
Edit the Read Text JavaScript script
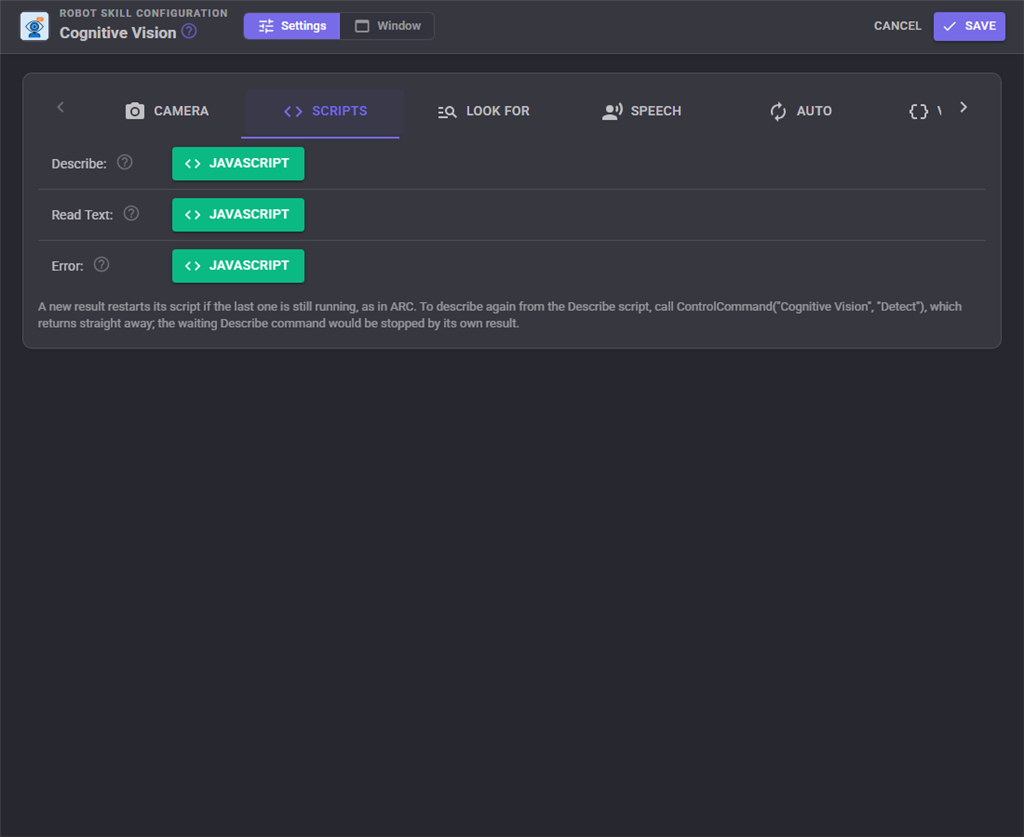click(238, 215)
